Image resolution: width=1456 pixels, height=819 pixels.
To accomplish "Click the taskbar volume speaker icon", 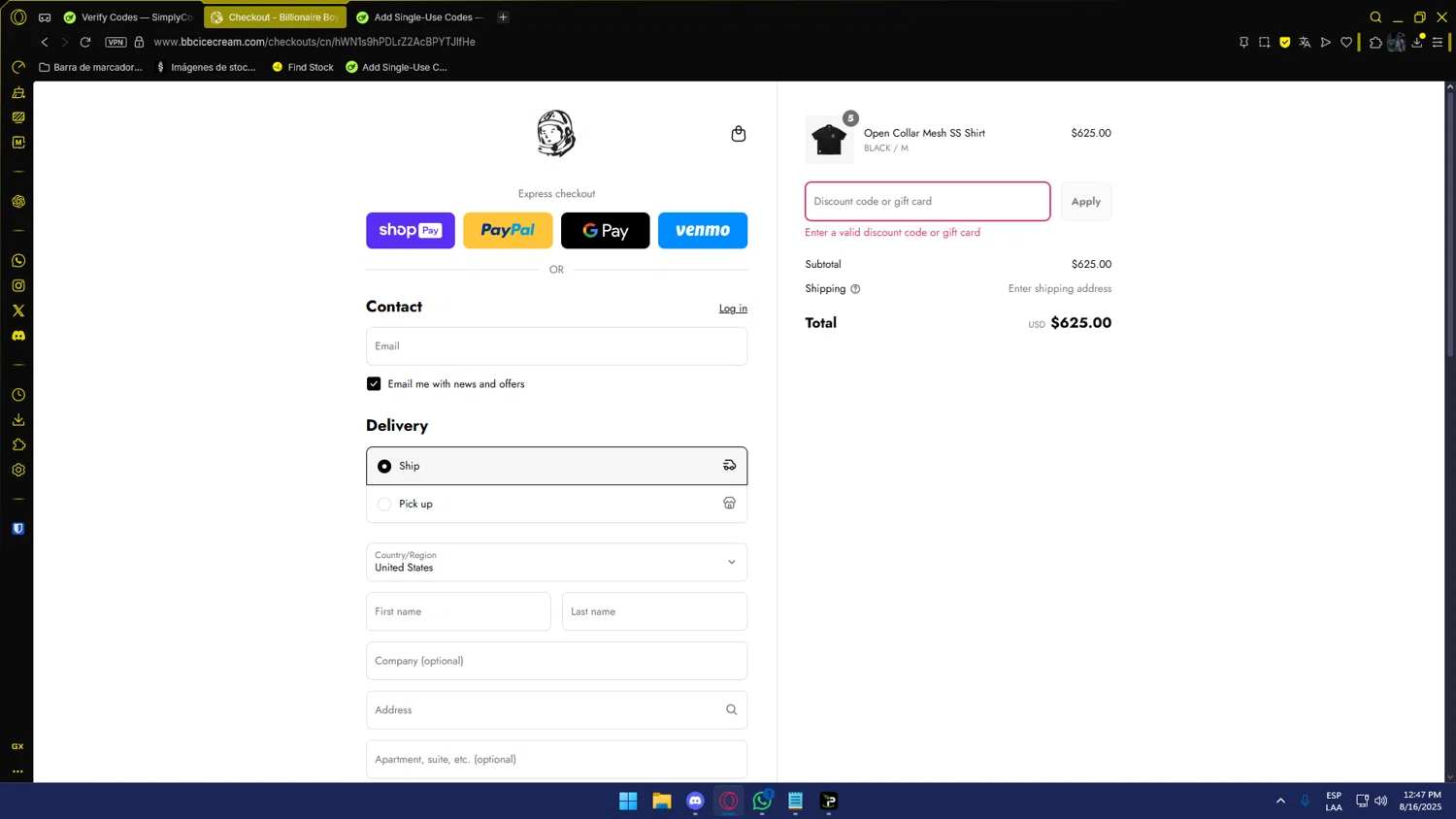I will click(1381, 801).
